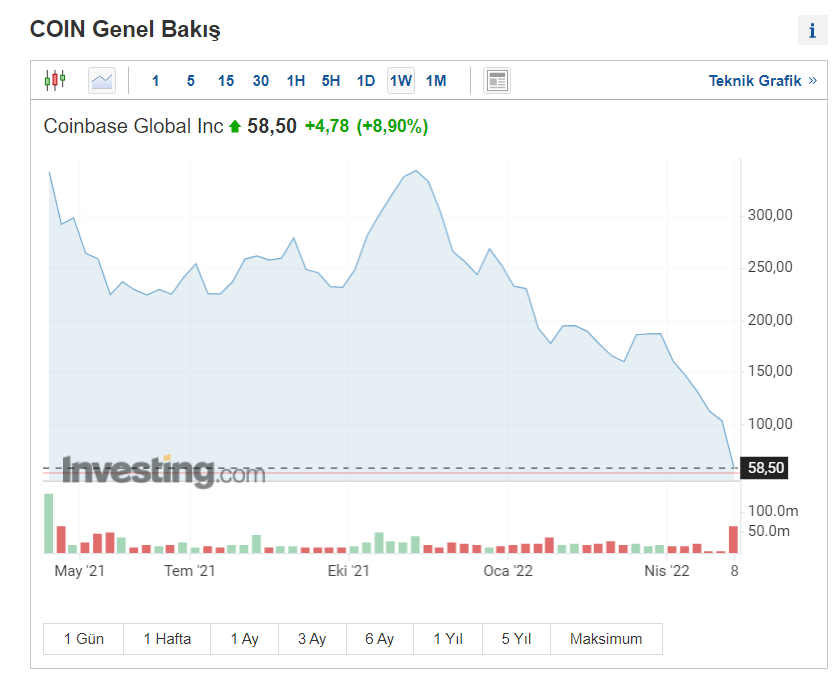Viewport: 840px width, 687px height.
Task: Open the news overlay icon in toolbar
Action: (497, 81)
